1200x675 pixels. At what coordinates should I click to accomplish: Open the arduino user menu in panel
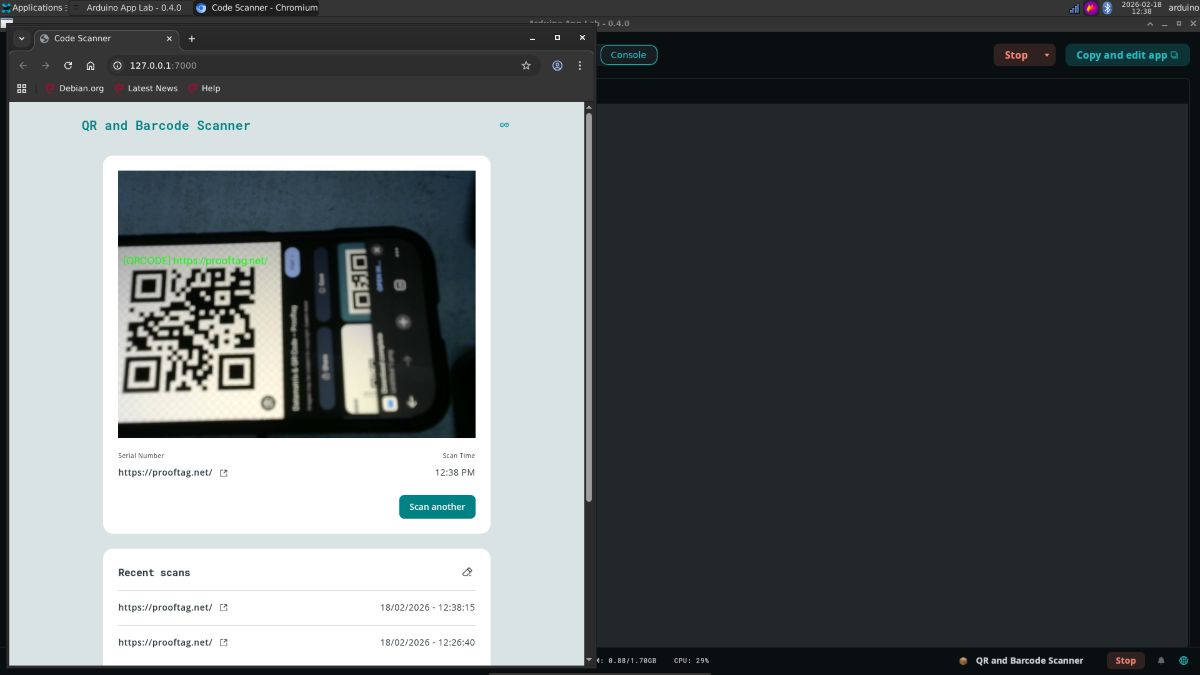click(x=1182, y=7)
